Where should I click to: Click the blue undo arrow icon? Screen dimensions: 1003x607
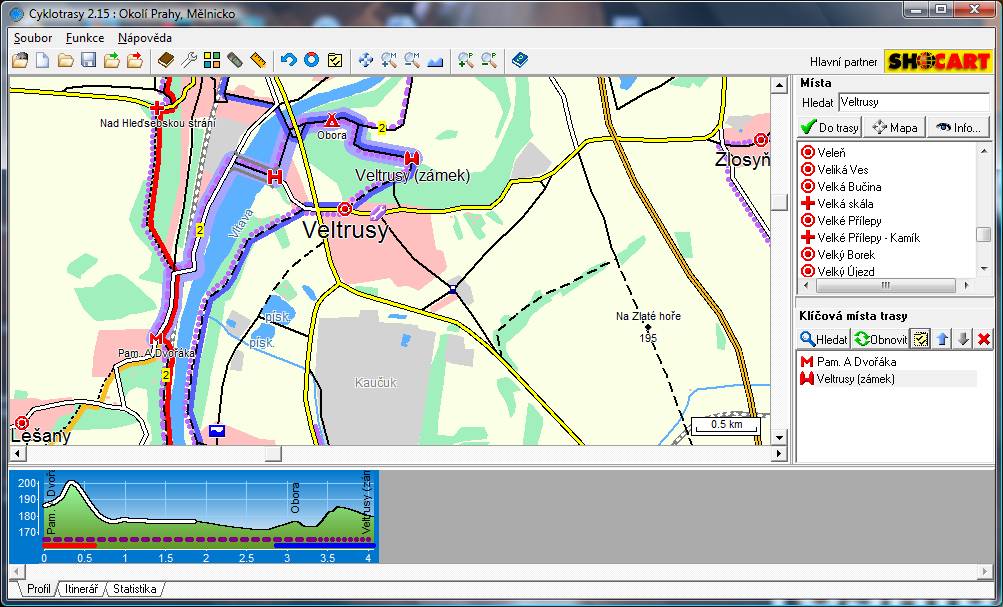point(288,60)
